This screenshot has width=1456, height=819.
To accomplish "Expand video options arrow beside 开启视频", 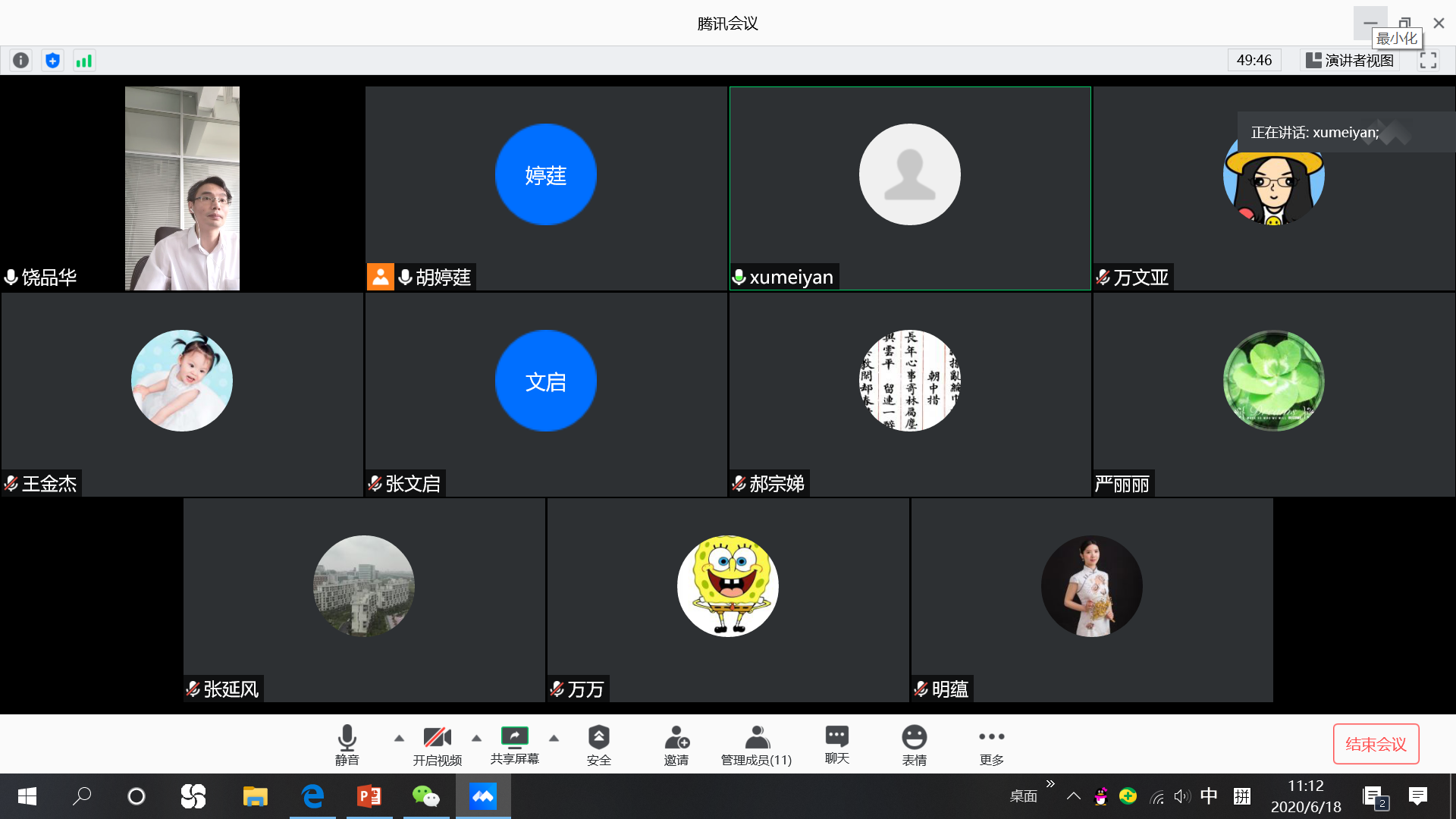I will [476, 738].
